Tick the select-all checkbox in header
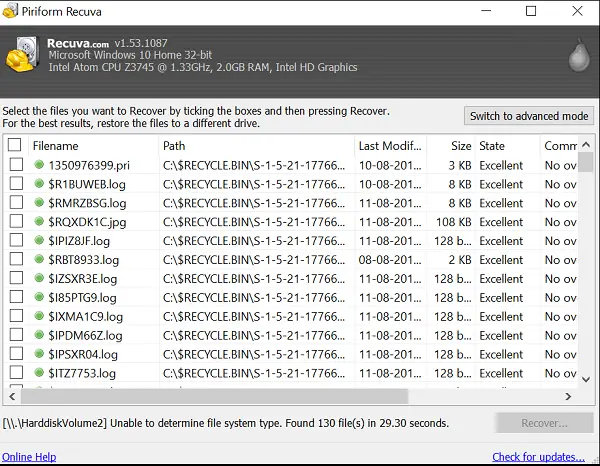 pos(15,145)
